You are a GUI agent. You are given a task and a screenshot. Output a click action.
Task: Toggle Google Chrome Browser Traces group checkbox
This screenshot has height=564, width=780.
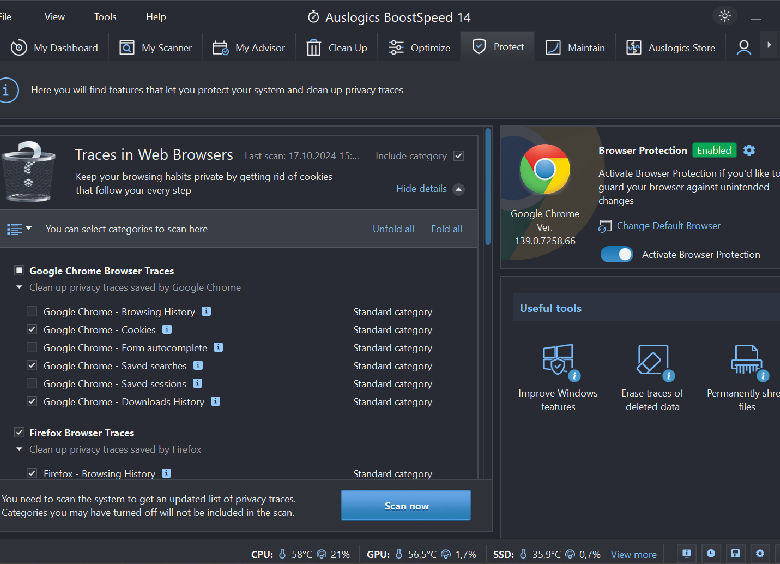point(19,271)
